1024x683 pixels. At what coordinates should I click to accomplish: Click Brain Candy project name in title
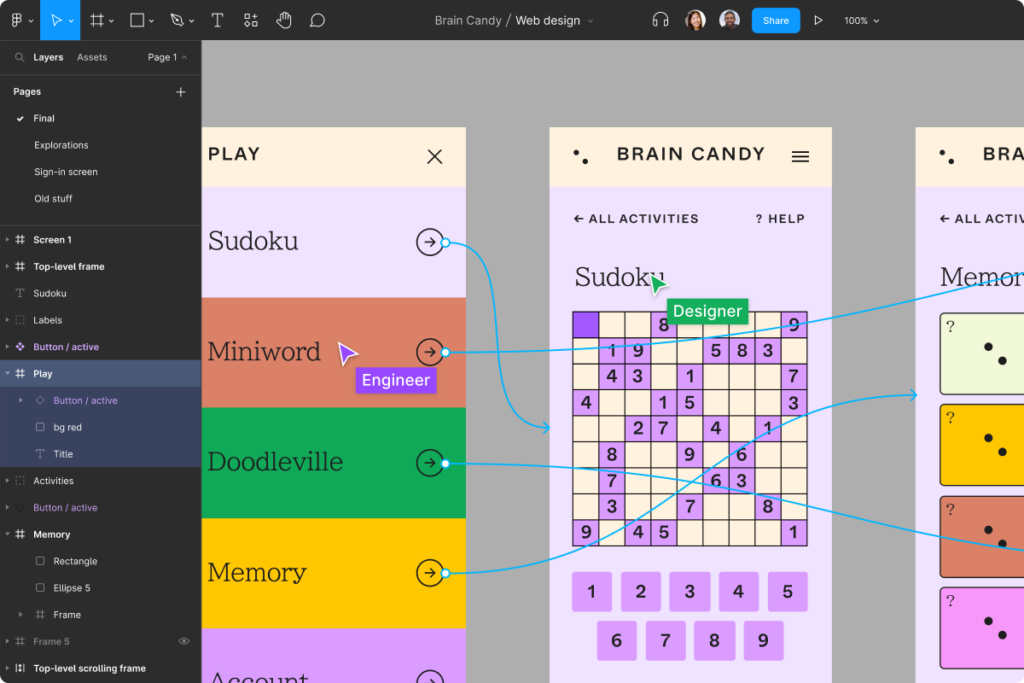coord(468,21)
